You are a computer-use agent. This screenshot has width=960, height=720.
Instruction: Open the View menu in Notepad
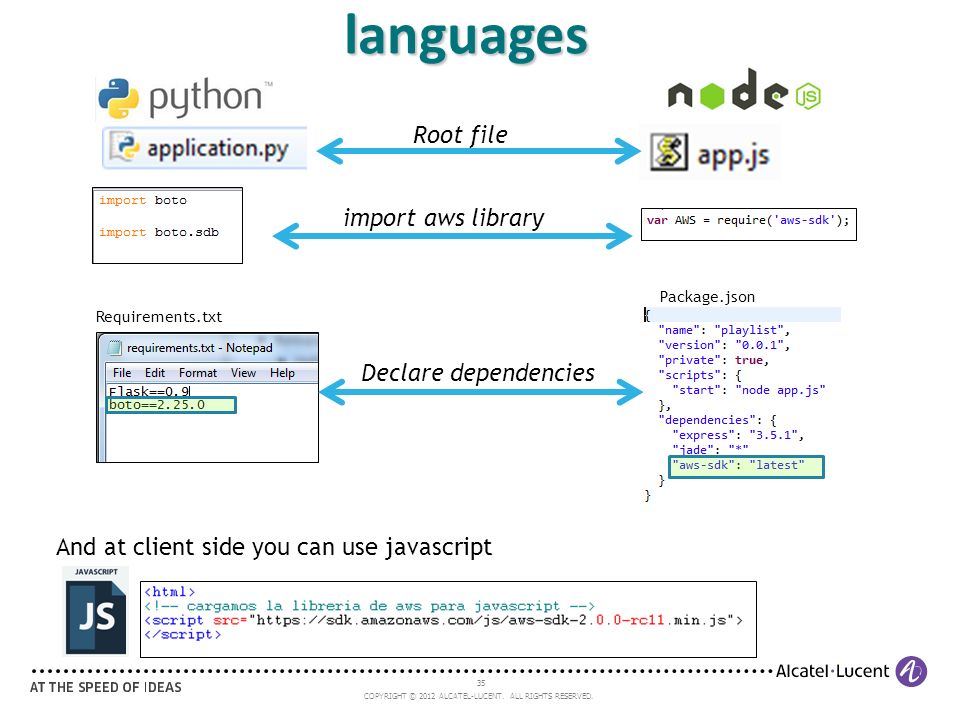(243, 373)
